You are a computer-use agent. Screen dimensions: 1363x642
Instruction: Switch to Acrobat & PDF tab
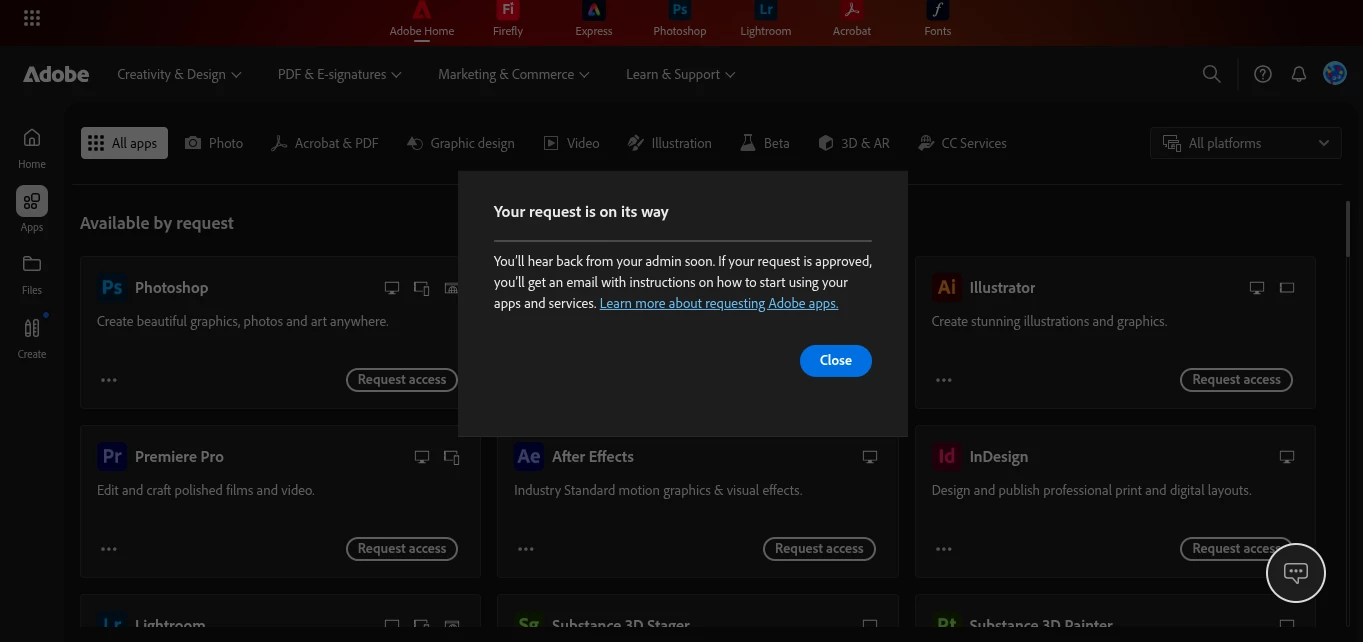(x=325, y=143)
